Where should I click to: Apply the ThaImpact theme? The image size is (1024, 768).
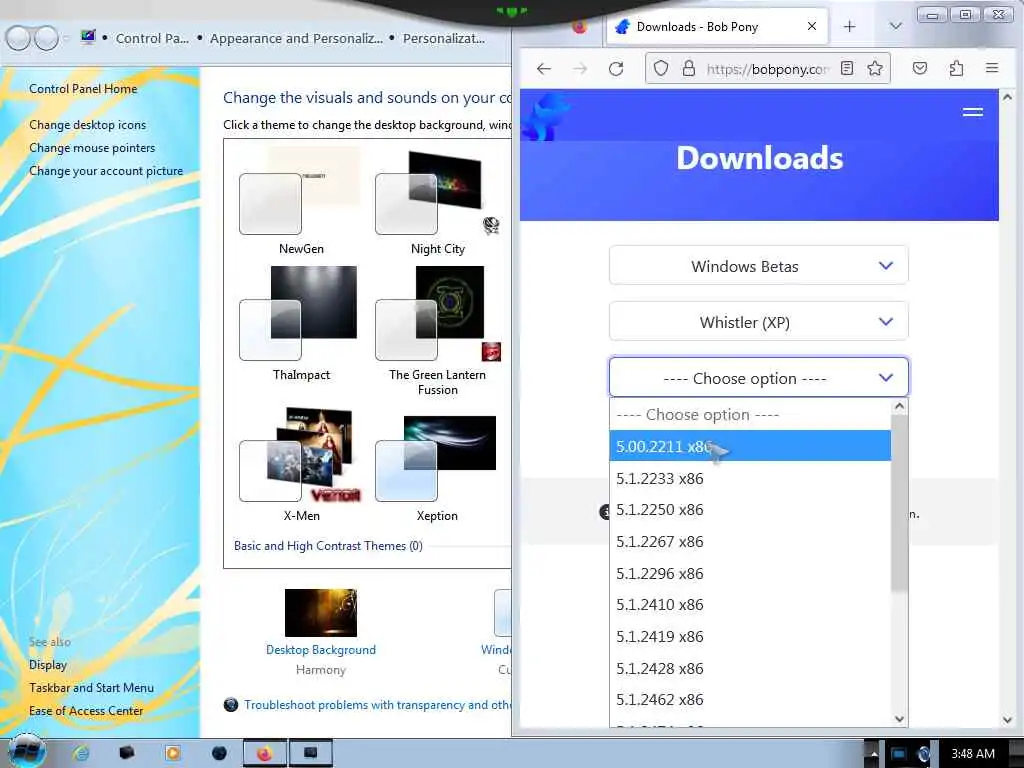301,324
